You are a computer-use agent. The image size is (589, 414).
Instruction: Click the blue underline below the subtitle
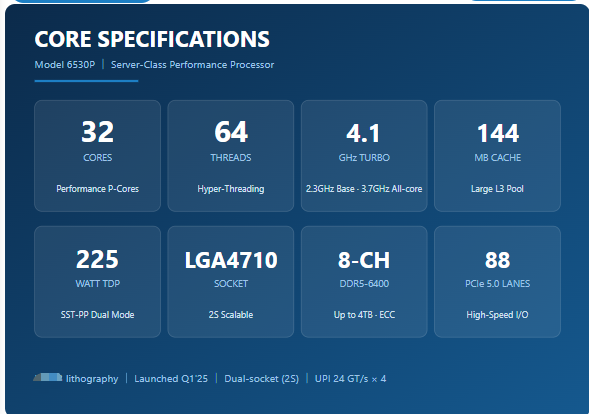point(86,81)
